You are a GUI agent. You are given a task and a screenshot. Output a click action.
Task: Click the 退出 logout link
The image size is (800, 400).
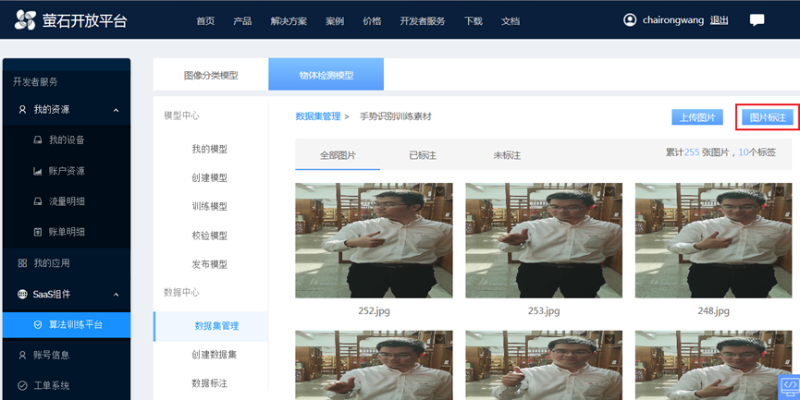[x=719, y=20]
